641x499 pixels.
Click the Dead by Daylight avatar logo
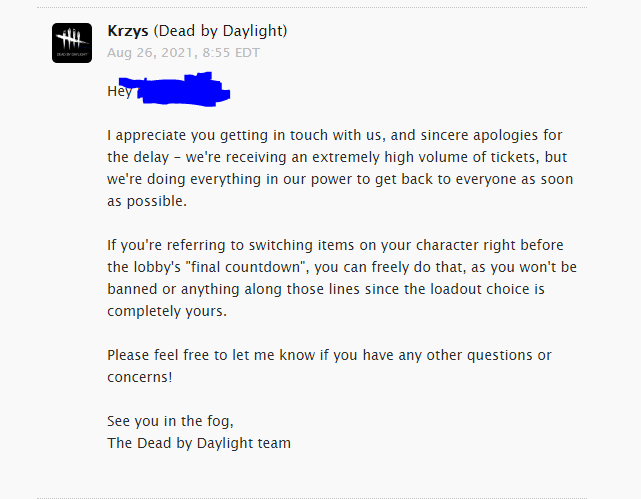[x=72, y=43]
